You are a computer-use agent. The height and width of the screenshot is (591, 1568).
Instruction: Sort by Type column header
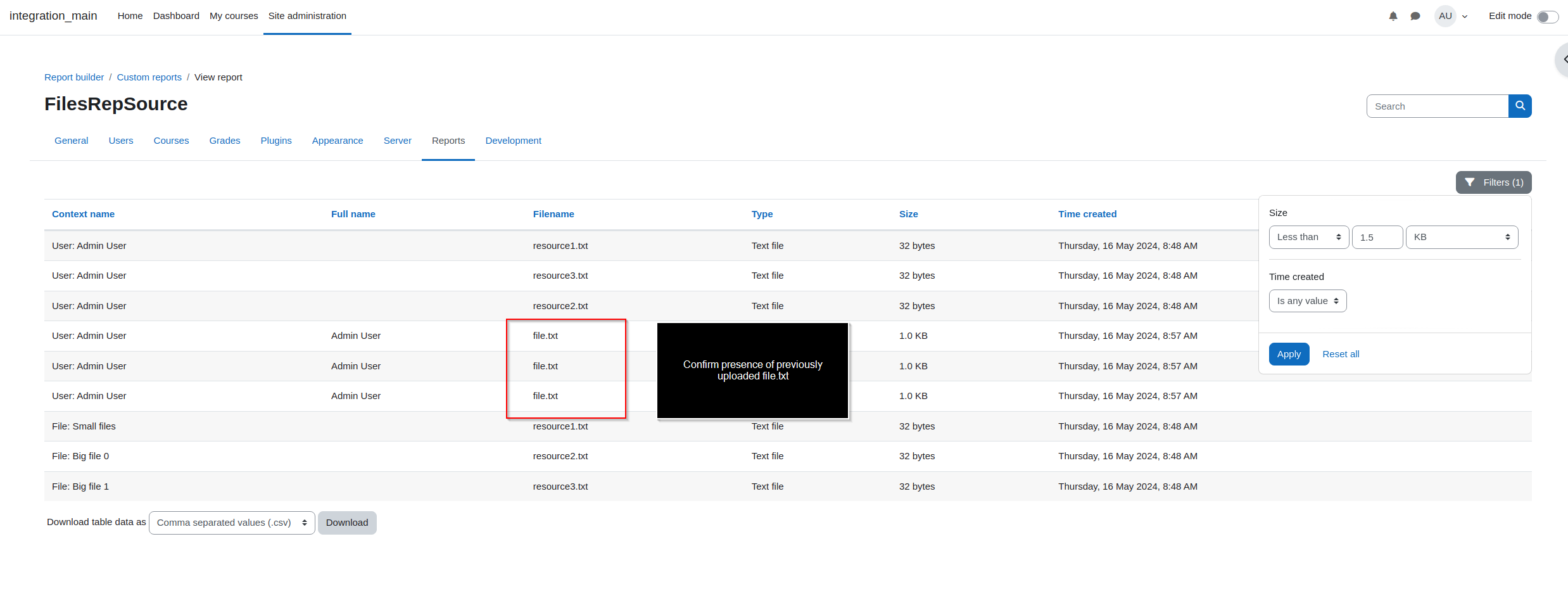(x=762, y=214)
